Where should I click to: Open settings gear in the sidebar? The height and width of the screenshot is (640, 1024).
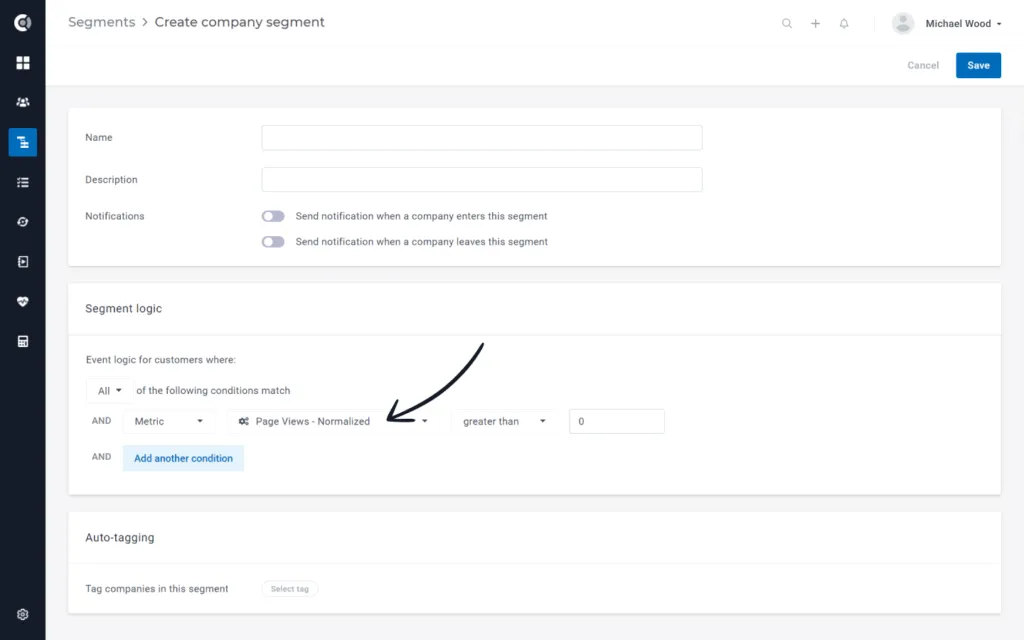pyautogui.click(x=23, y=615)
